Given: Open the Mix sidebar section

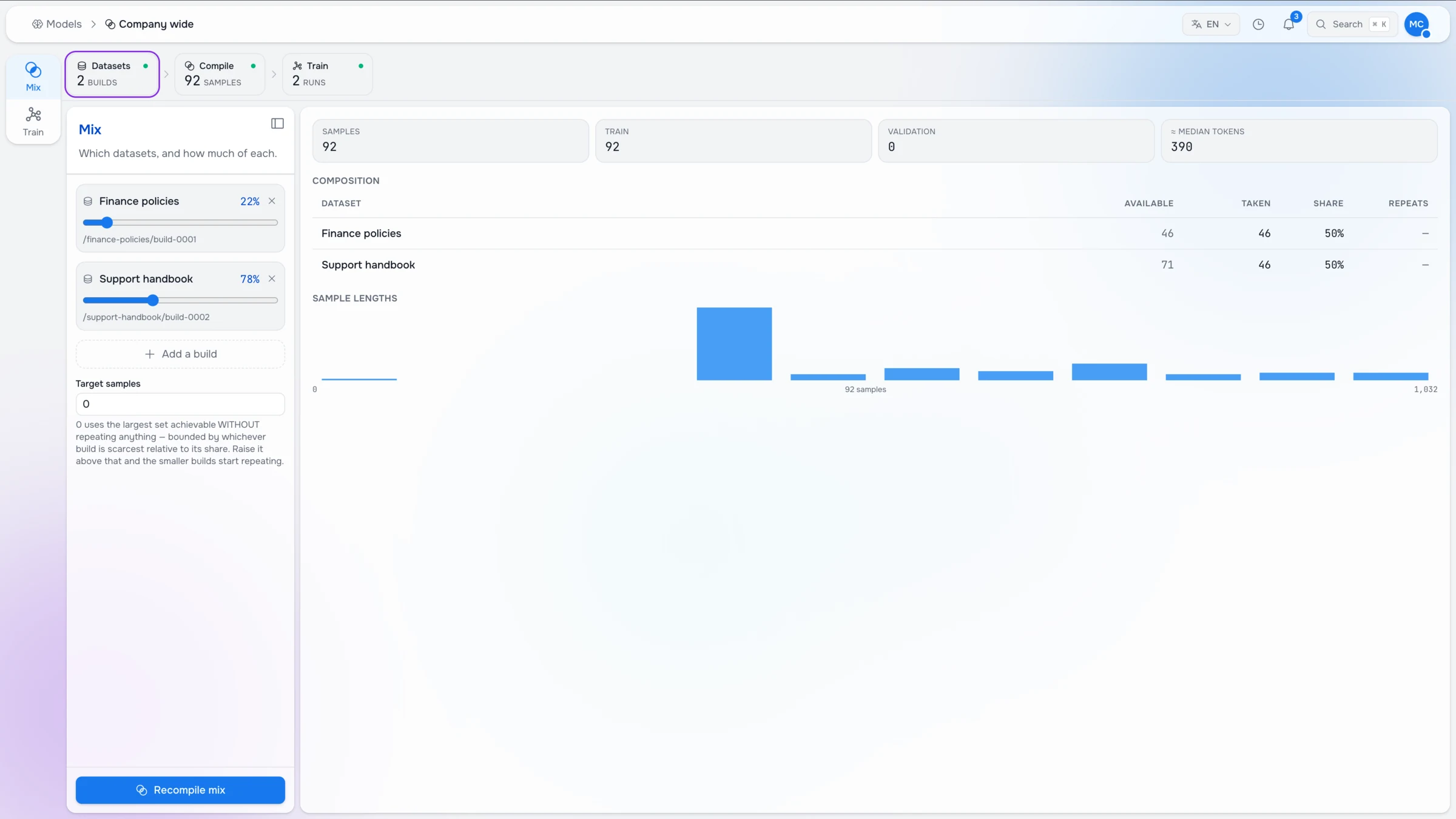Looking at the screenshot, I should click(x=33, y=76).
